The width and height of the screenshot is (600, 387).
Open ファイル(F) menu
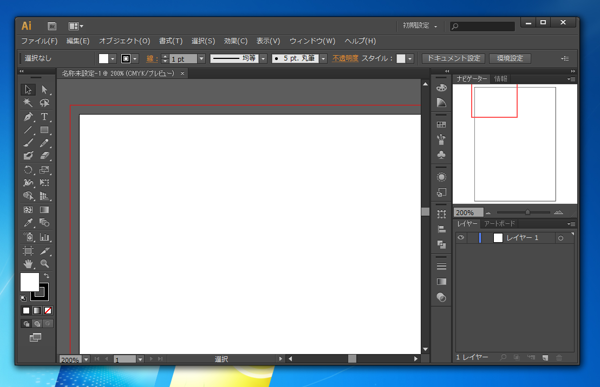point(39,41)
